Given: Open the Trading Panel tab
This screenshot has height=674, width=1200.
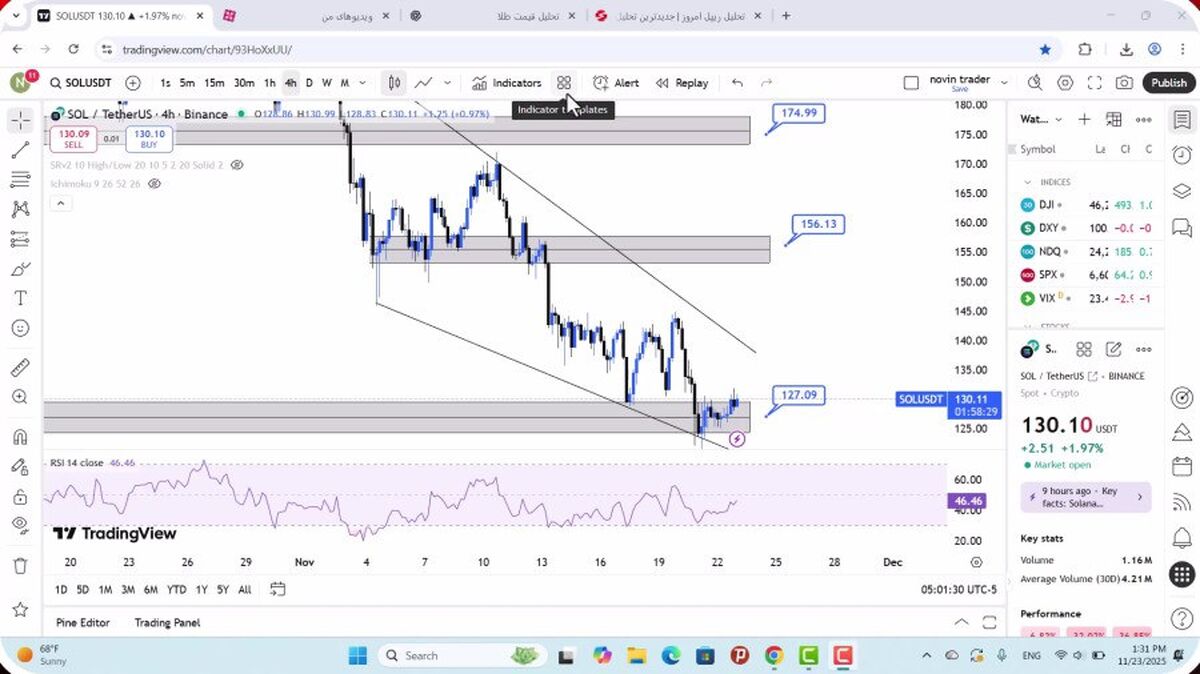Looking at the screenshot, I should [x=167, y=622].
